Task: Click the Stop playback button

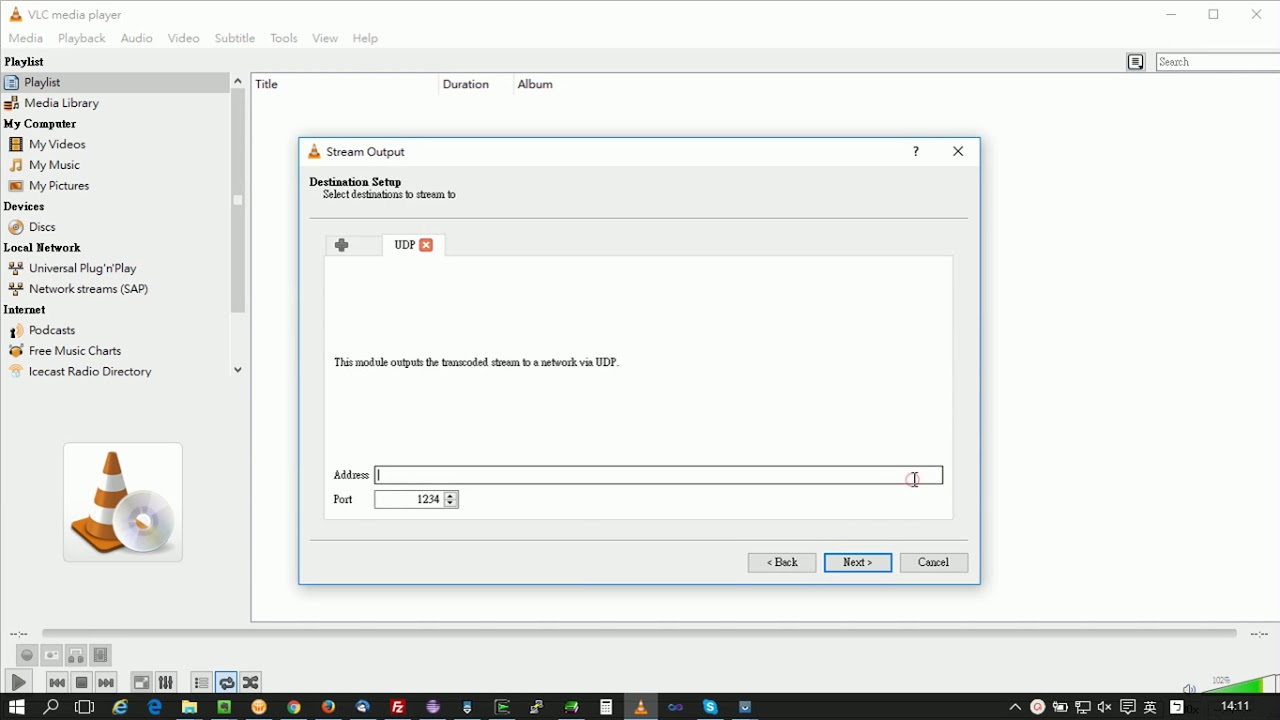Action: coord(81,682)
